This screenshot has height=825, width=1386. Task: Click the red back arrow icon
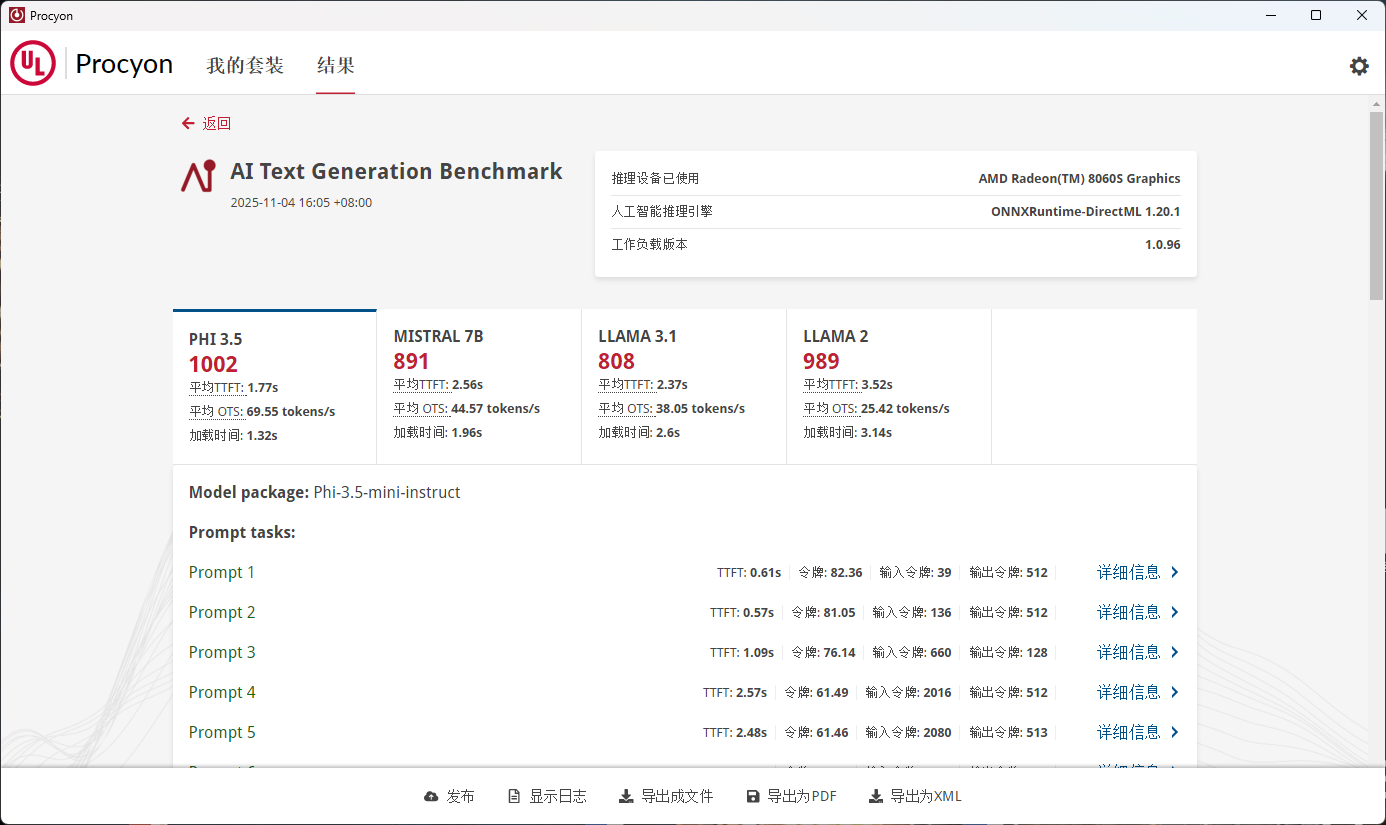(x=187, y=123)
